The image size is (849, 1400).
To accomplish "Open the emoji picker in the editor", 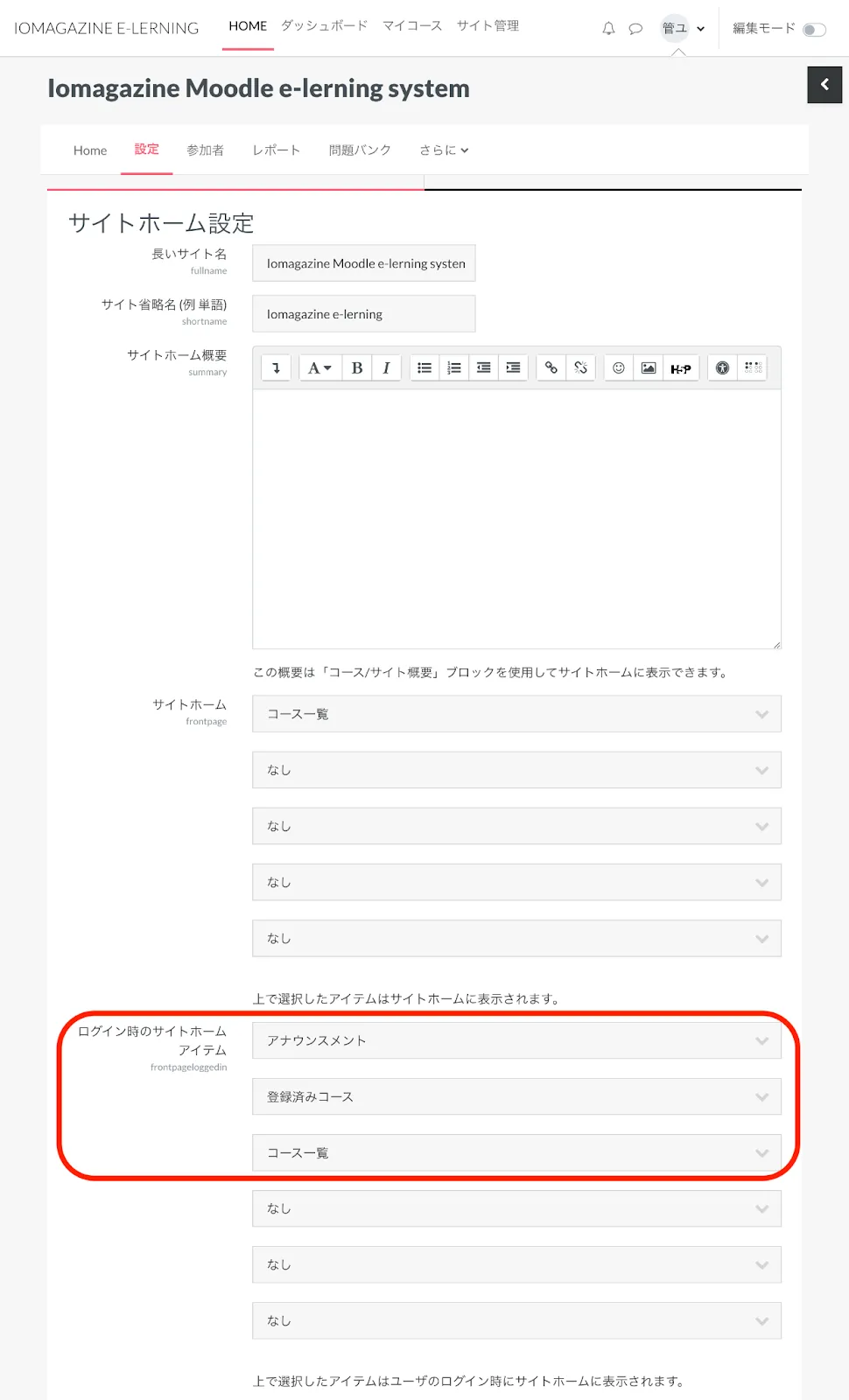I will click(619, 368).
